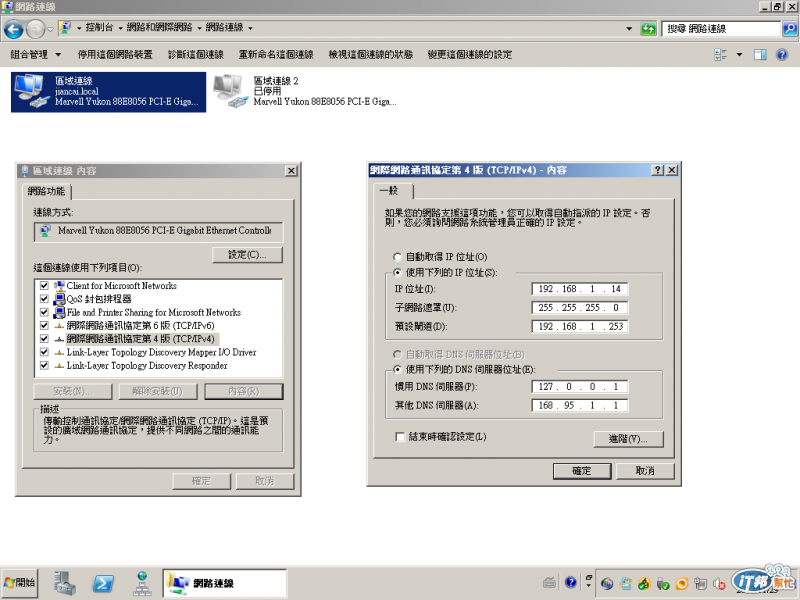The image size is (800, 600).
Task: Click 診斷這個連線 toolbar command
Action: point(196,55)
